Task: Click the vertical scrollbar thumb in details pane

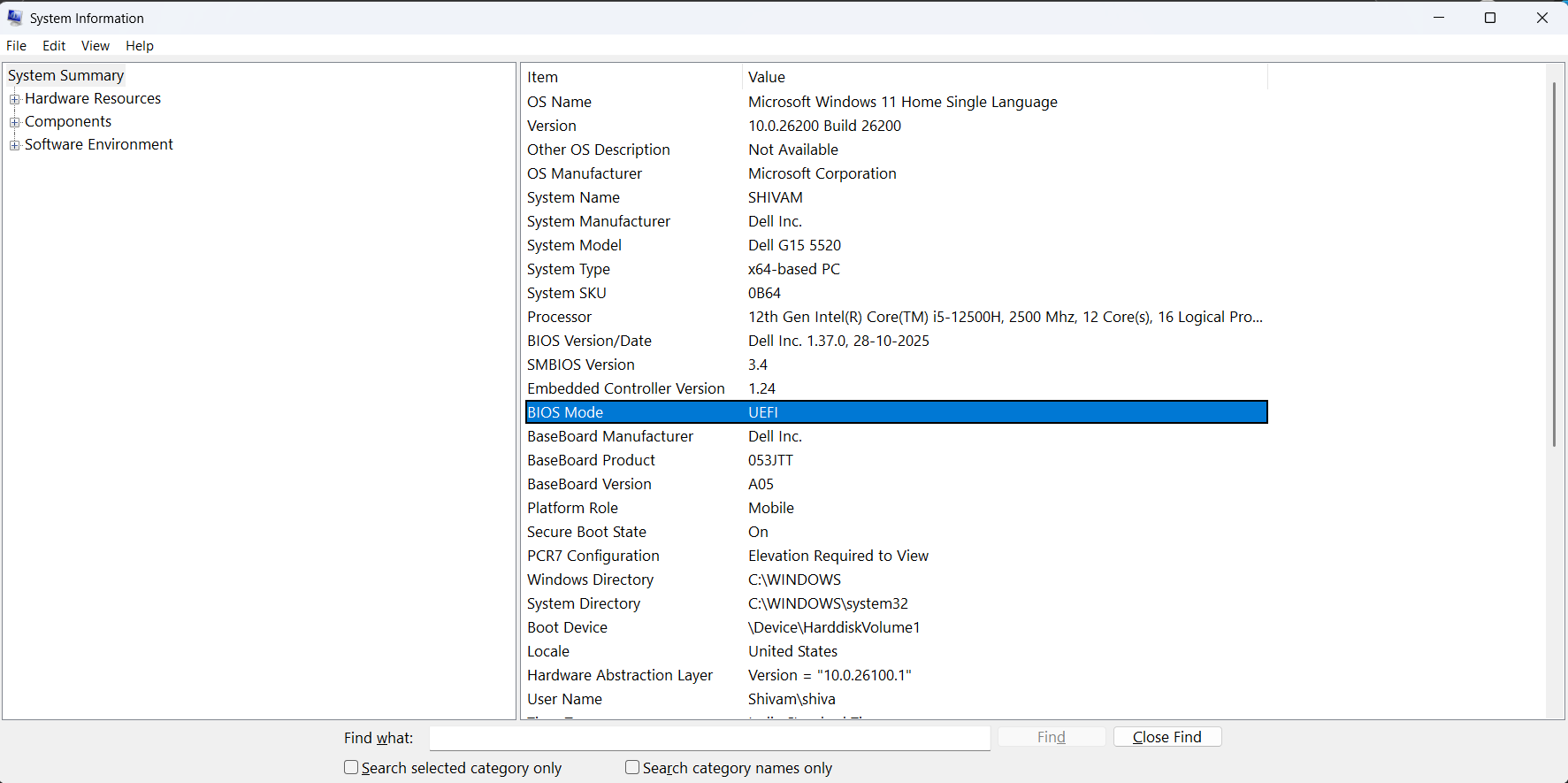Action: point(1554,265)
